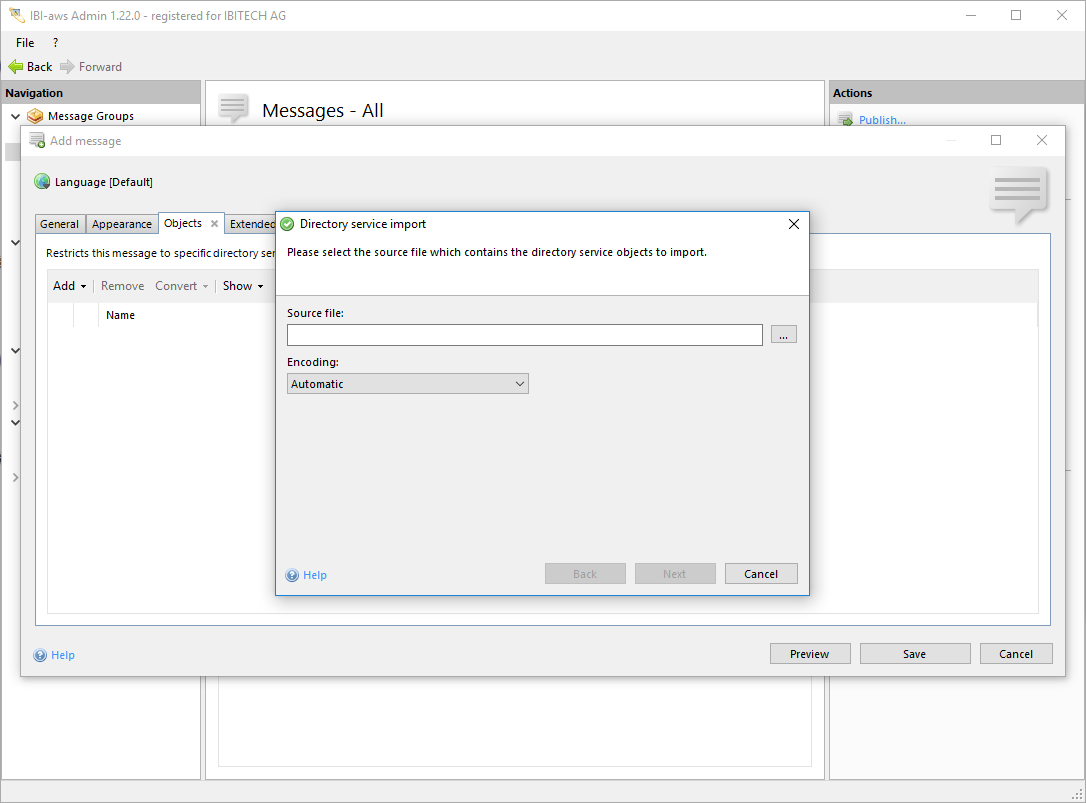
Task: Cancel the Directory service import dialog
Action: [x=760, y=574]
